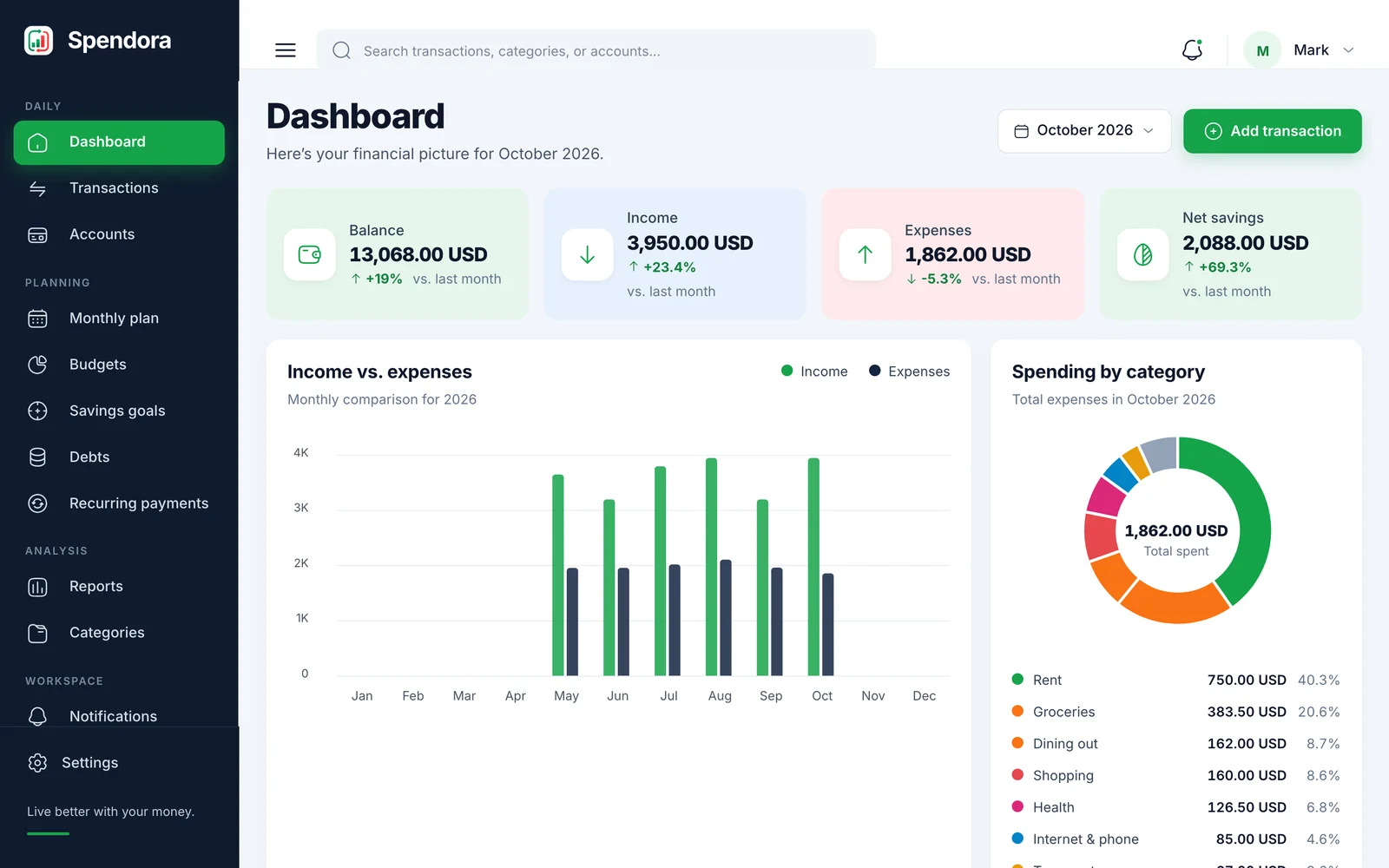Click the Debts database icon
The image size is (1389, 868).
(37, 457)
